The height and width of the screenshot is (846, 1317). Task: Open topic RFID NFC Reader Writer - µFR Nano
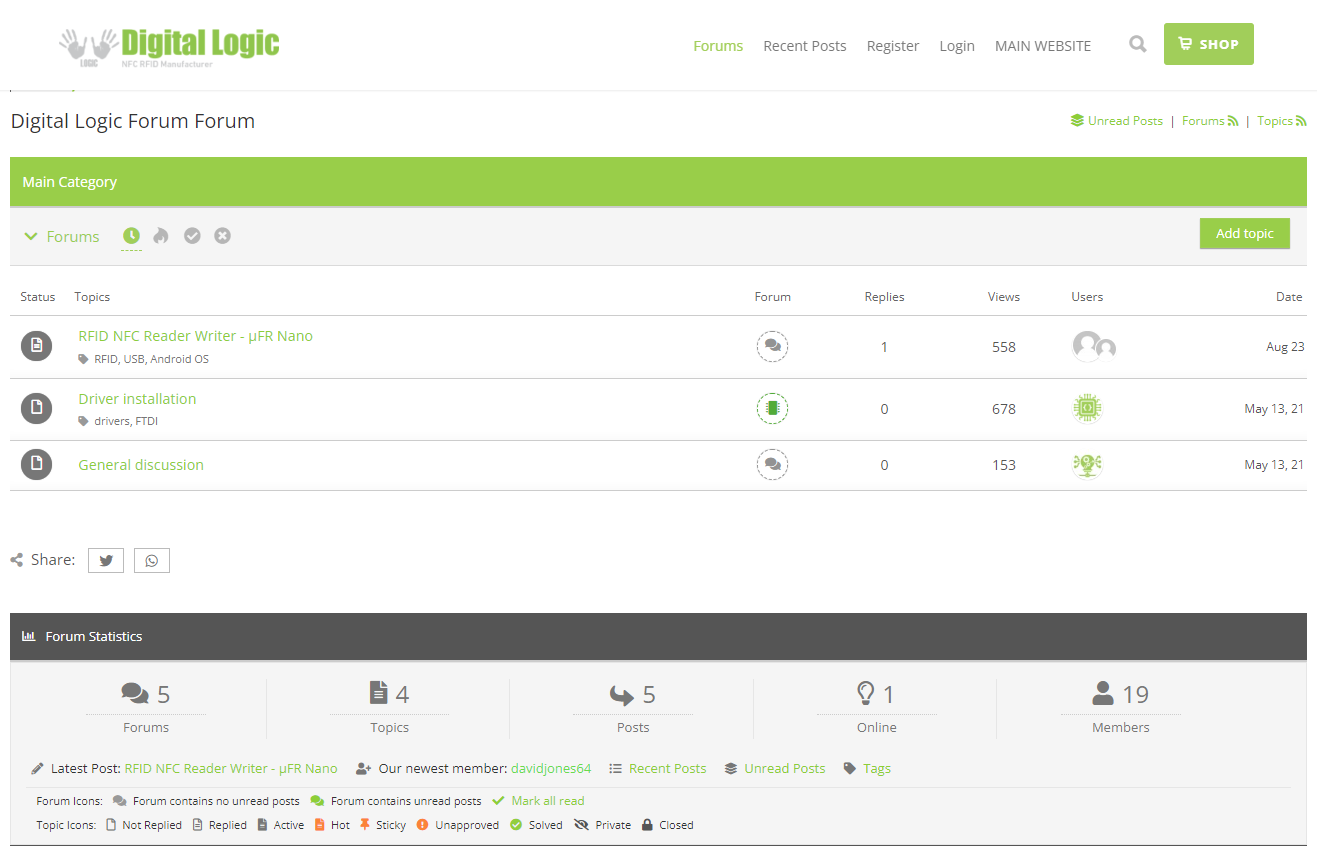click(196, 336)
